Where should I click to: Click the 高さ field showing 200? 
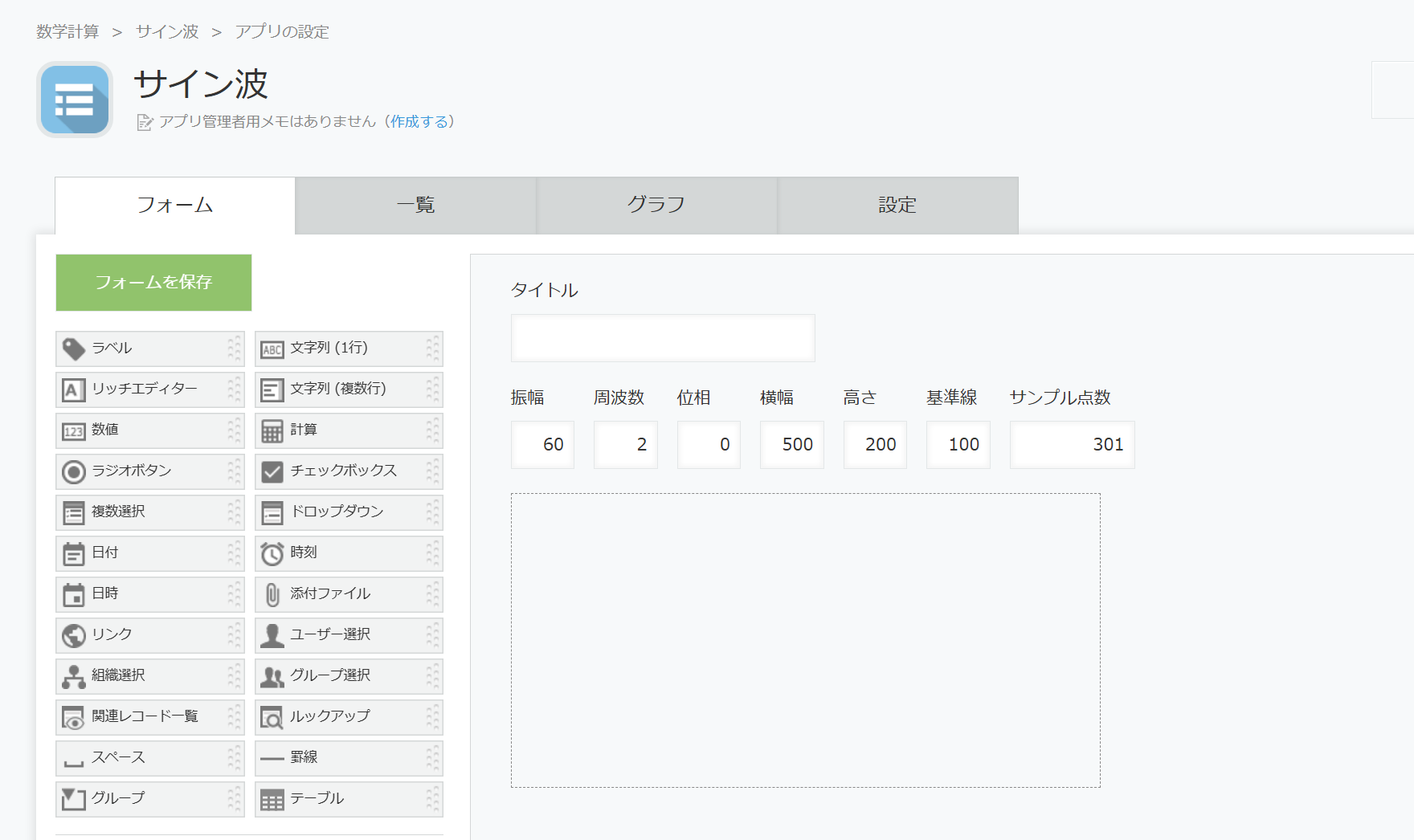(875, 445)
